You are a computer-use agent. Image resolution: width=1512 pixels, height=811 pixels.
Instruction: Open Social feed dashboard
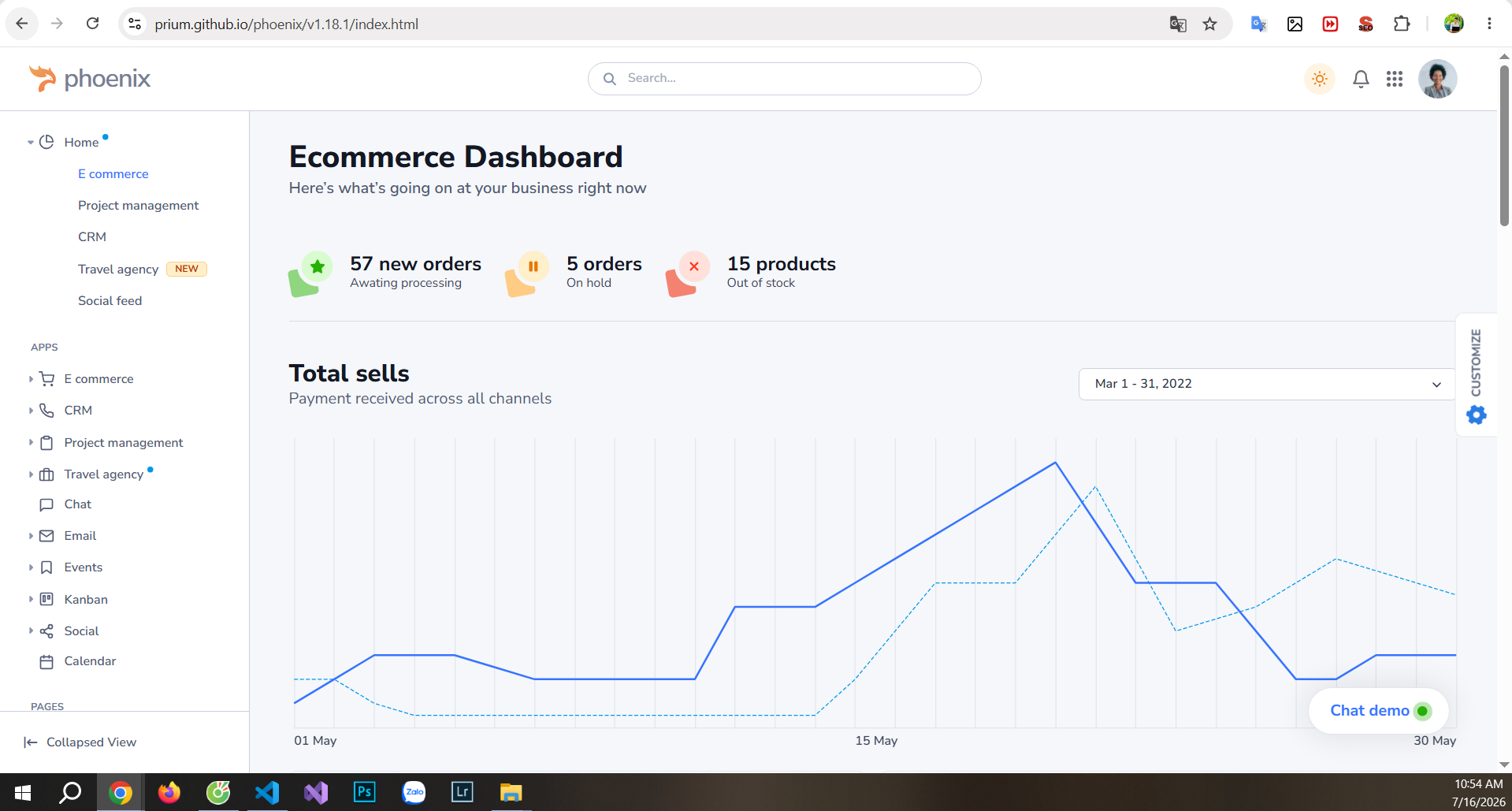(110, 301)
